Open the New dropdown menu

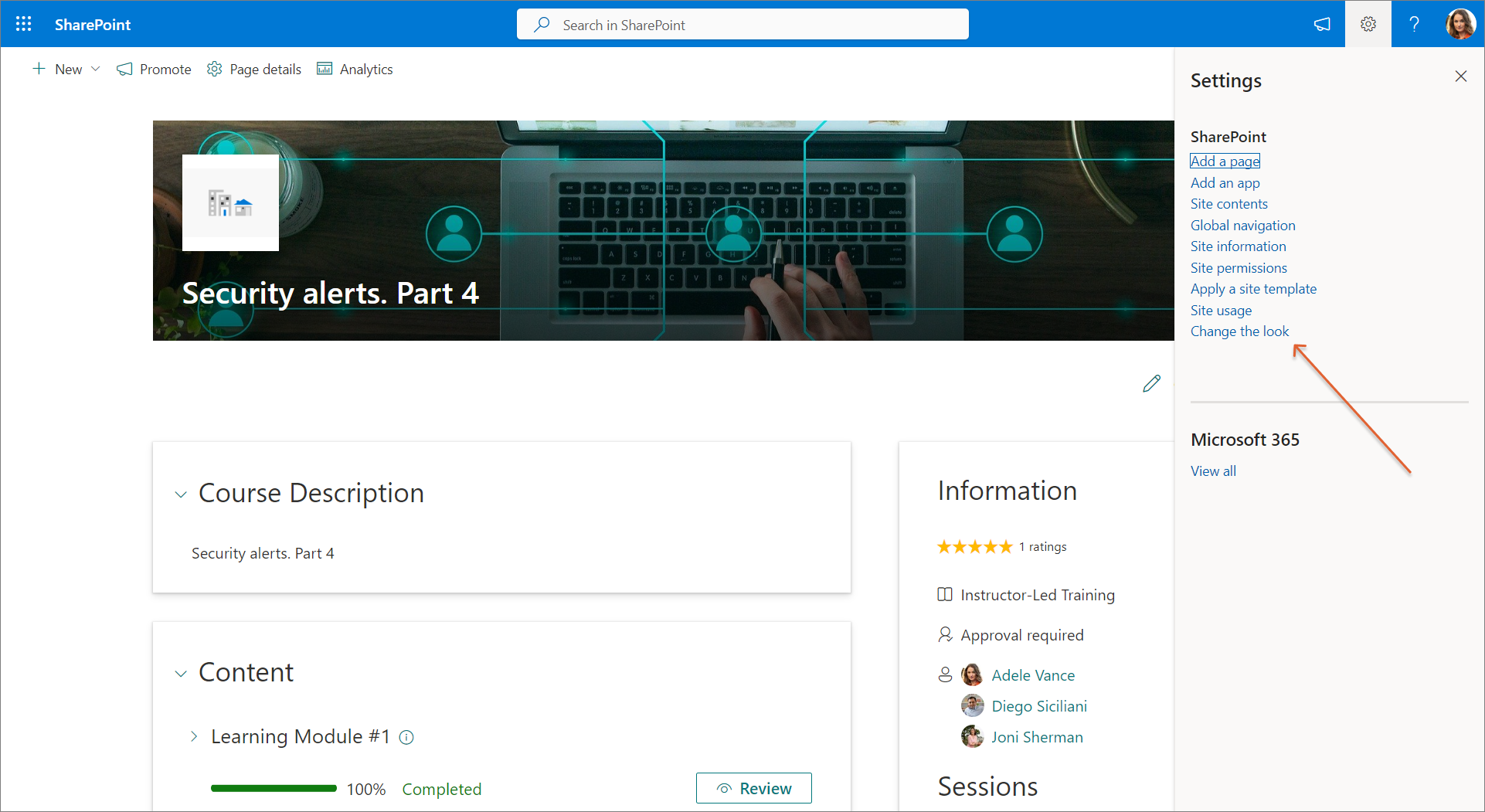(x=66, y=69)
